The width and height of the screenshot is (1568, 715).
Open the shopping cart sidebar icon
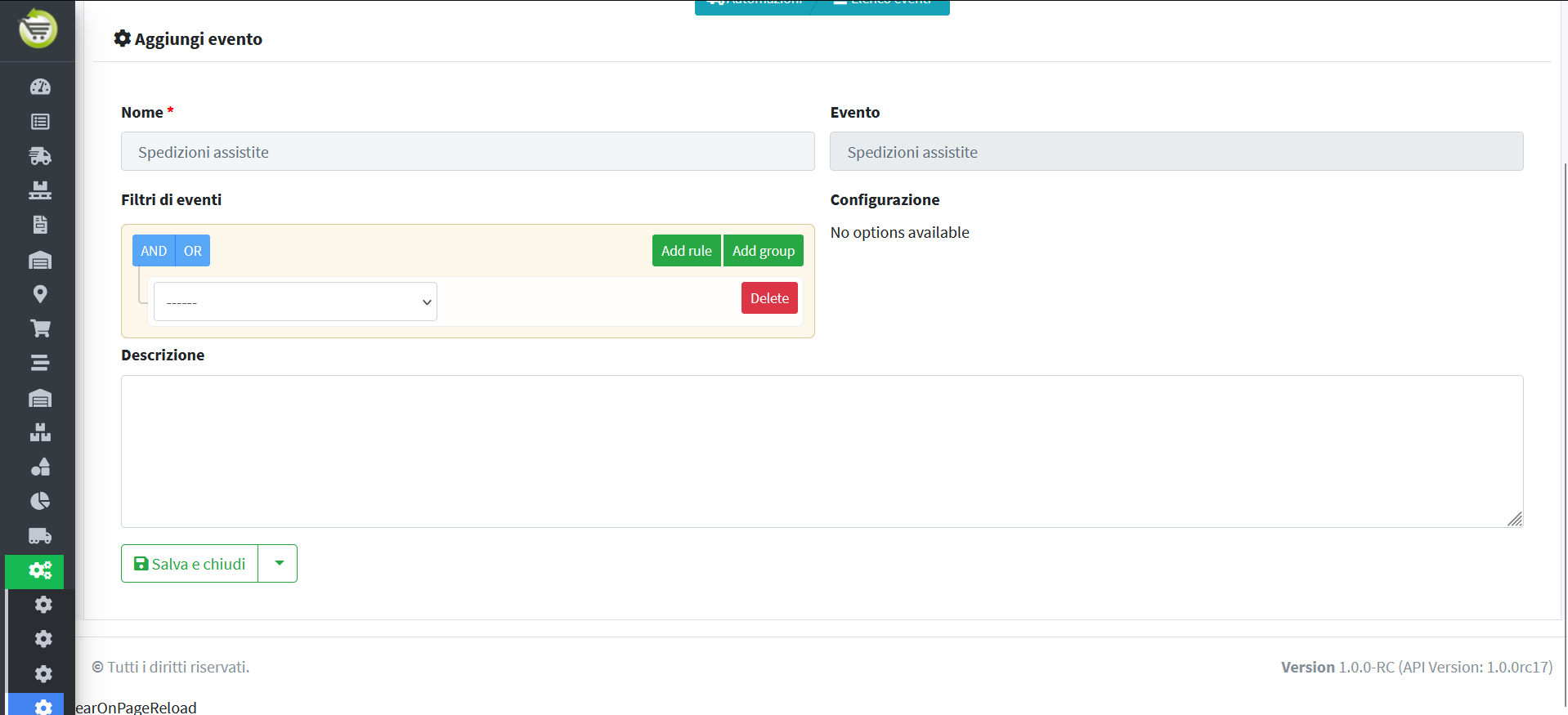[x=40, y=328]
